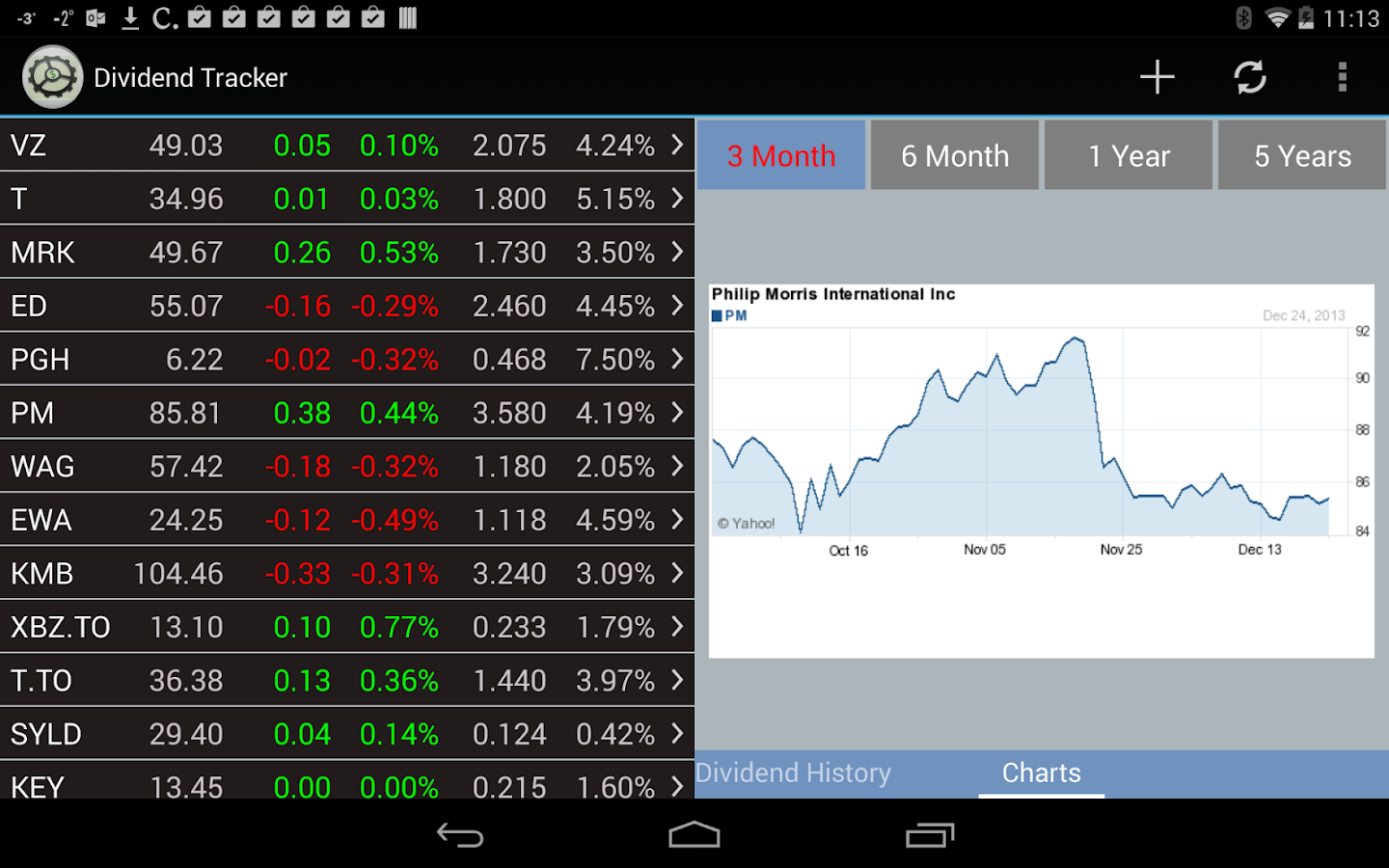
Task: Select the T ticker symbol
Action: 18,199
